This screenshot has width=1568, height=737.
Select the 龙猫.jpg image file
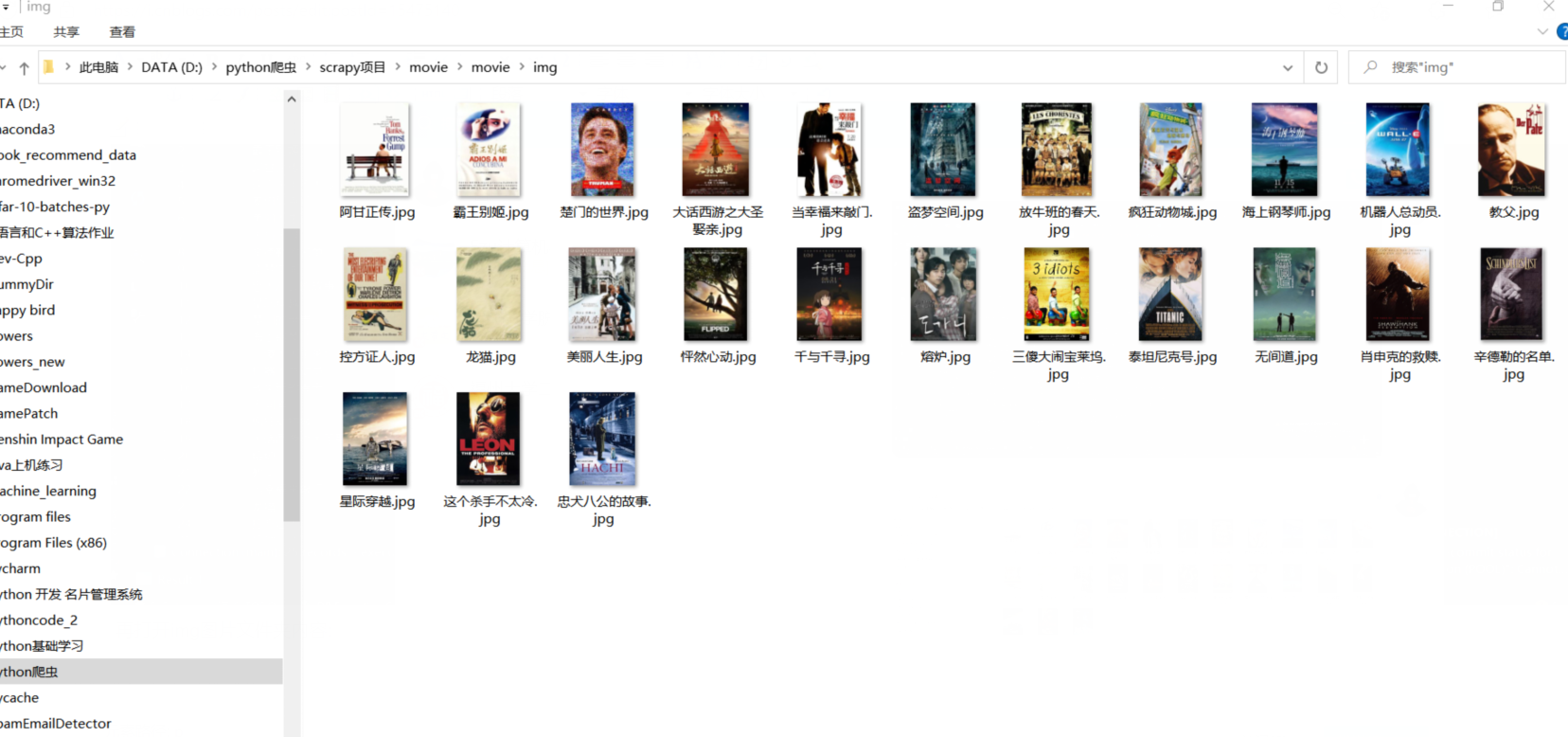[x=489, y=295]
